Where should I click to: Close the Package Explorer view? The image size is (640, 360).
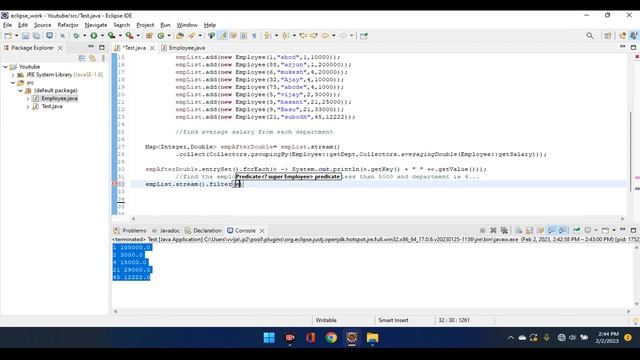(60, 48)
